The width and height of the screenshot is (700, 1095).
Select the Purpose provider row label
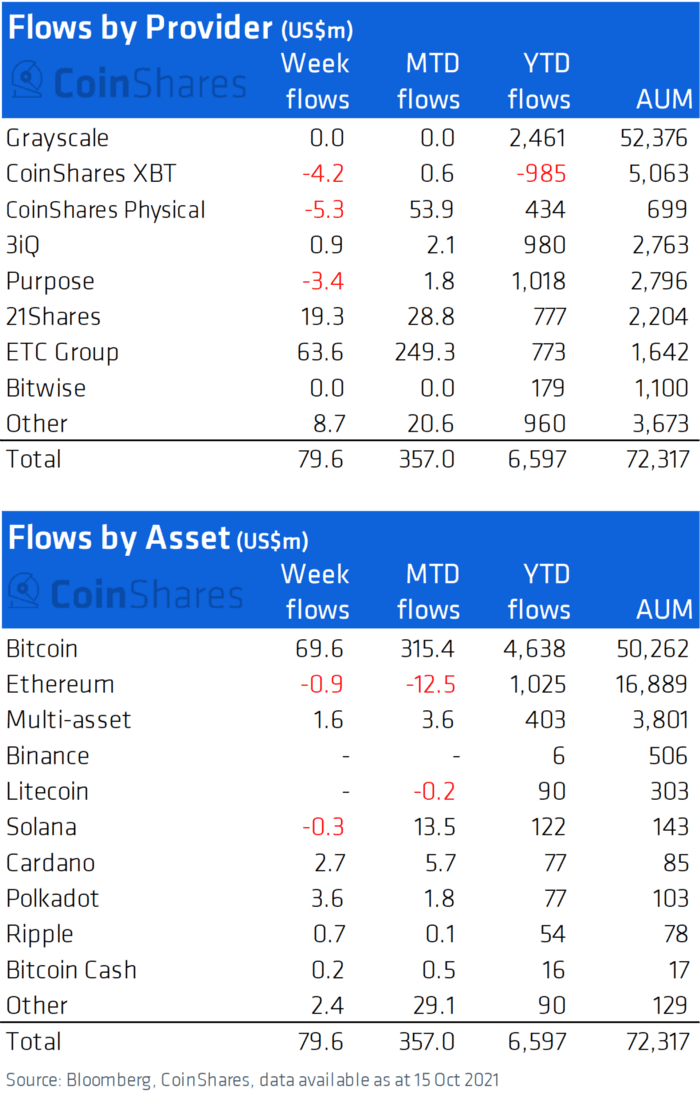click(x=50, y=281)
